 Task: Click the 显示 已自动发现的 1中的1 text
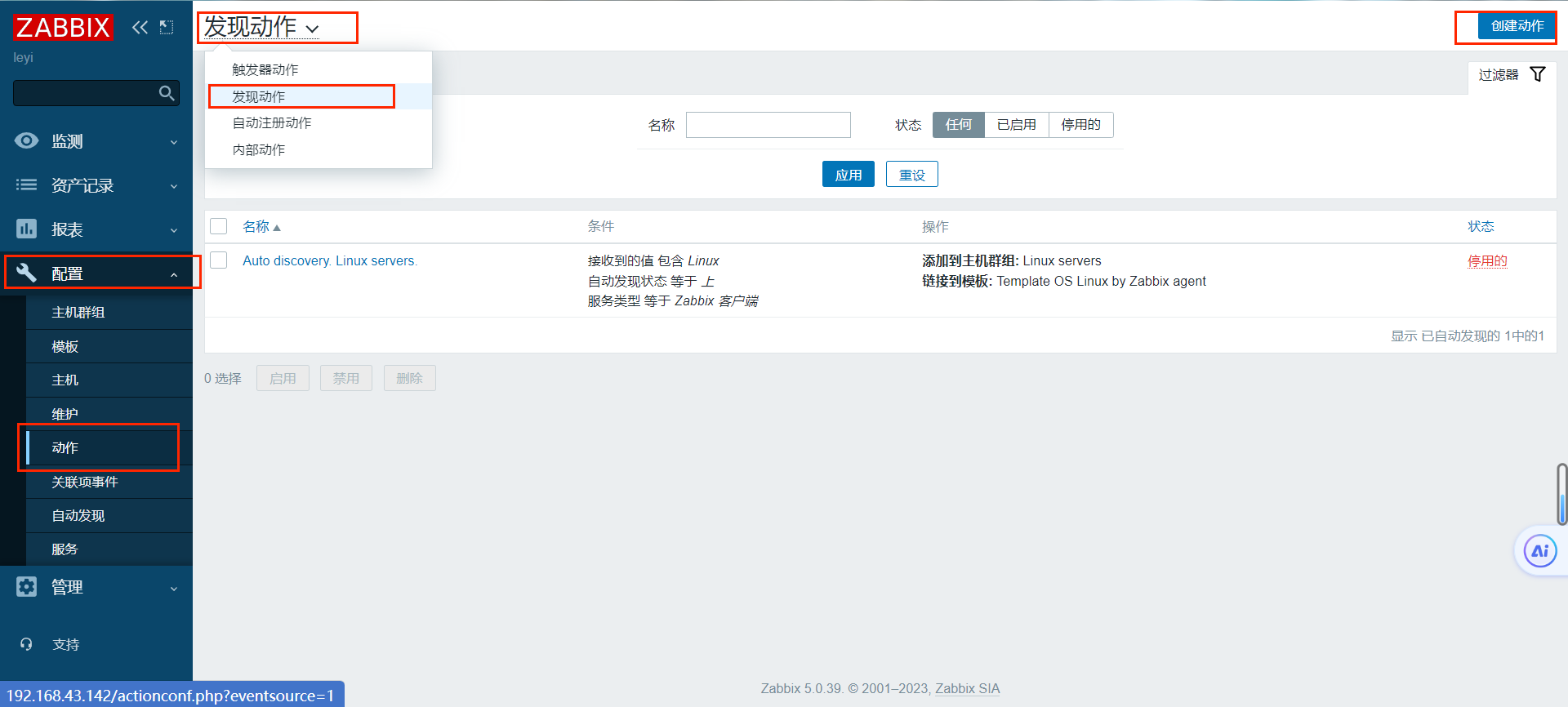coord(1468,336)
